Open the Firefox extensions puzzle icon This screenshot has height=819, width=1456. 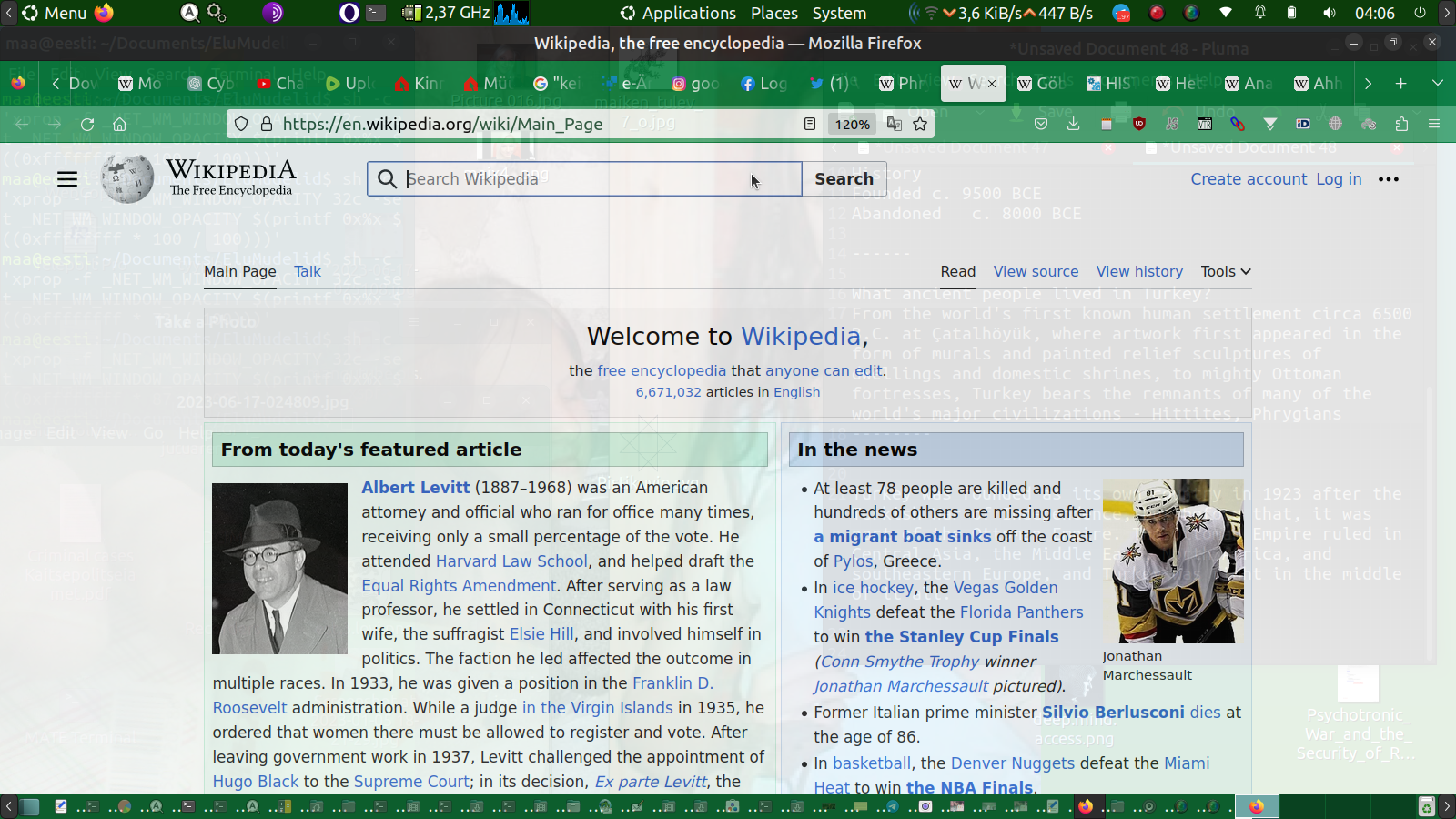(x=1401, y=125)
